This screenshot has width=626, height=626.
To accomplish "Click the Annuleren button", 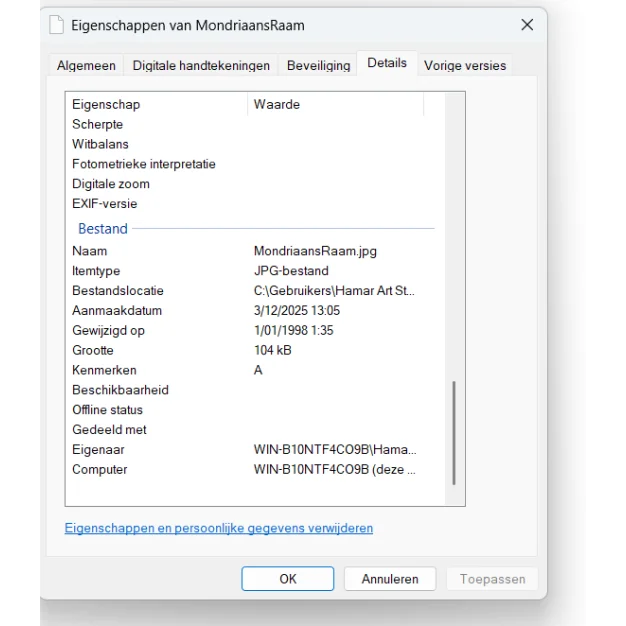I will point(389,579).
